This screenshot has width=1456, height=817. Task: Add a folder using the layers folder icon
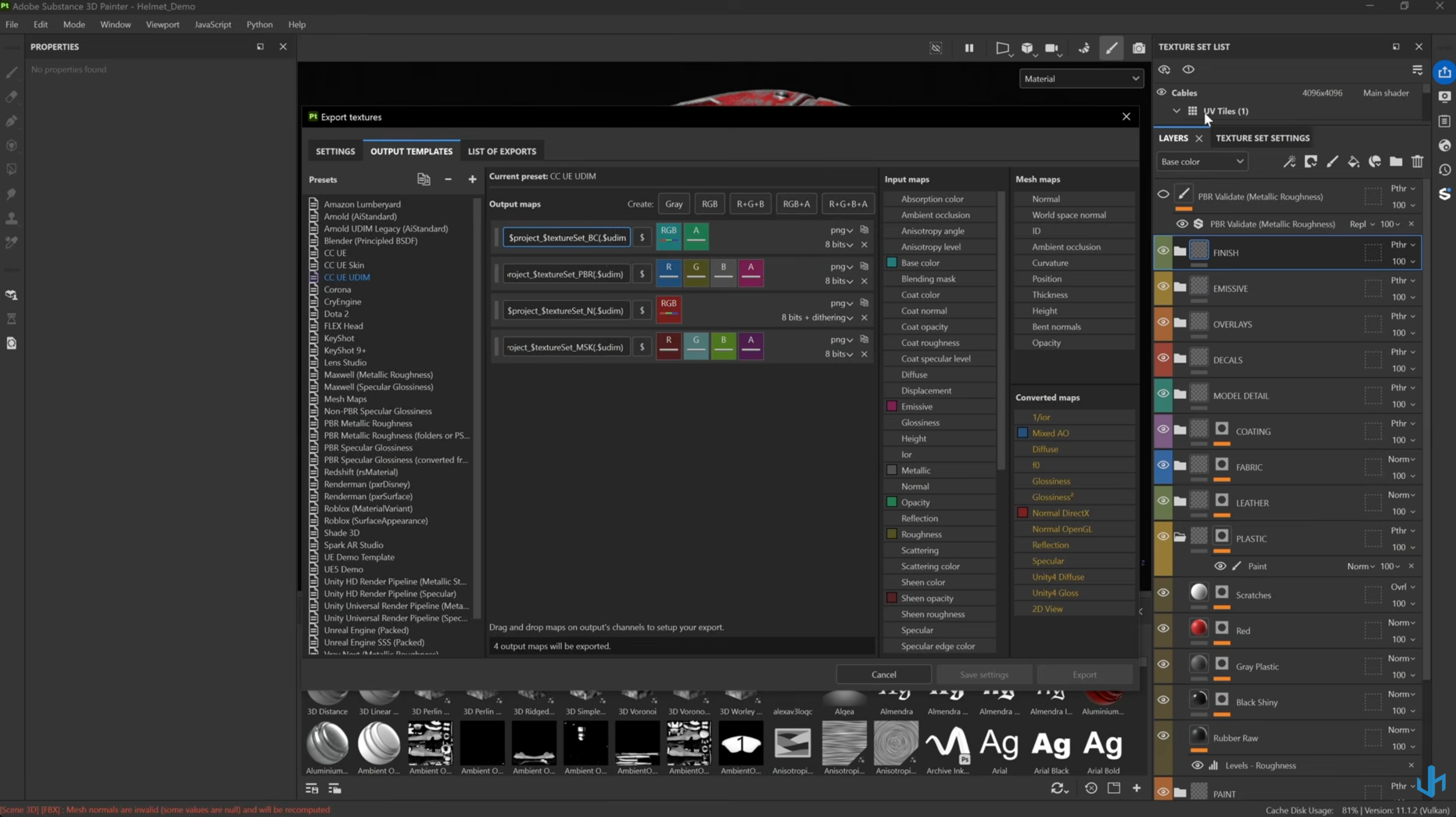pyautogui.click(x=1396, y=162)
